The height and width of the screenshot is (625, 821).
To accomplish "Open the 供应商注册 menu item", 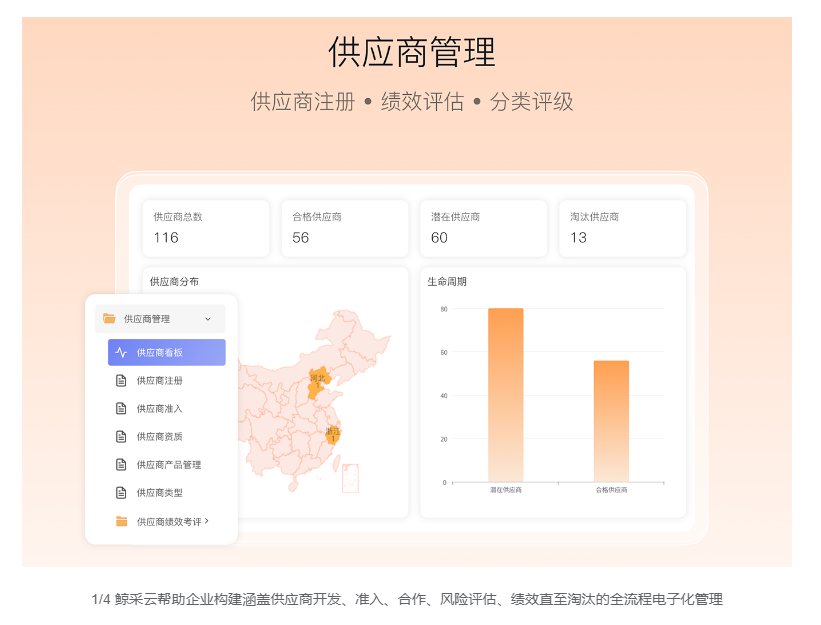I will pyautogui.click(x=160, y=380).
